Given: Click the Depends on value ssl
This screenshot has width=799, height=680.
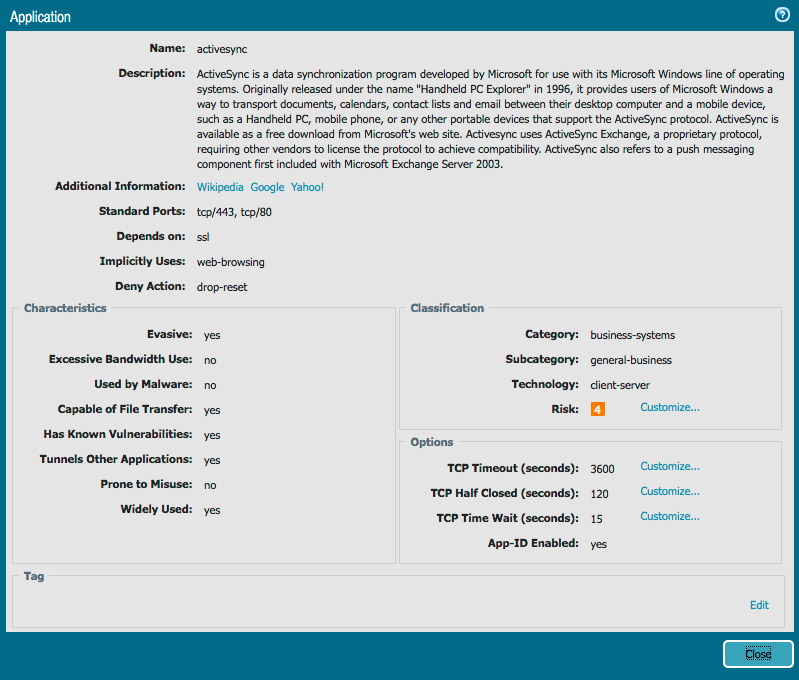Looking at the screenshot, I should [x=203, y=237].
